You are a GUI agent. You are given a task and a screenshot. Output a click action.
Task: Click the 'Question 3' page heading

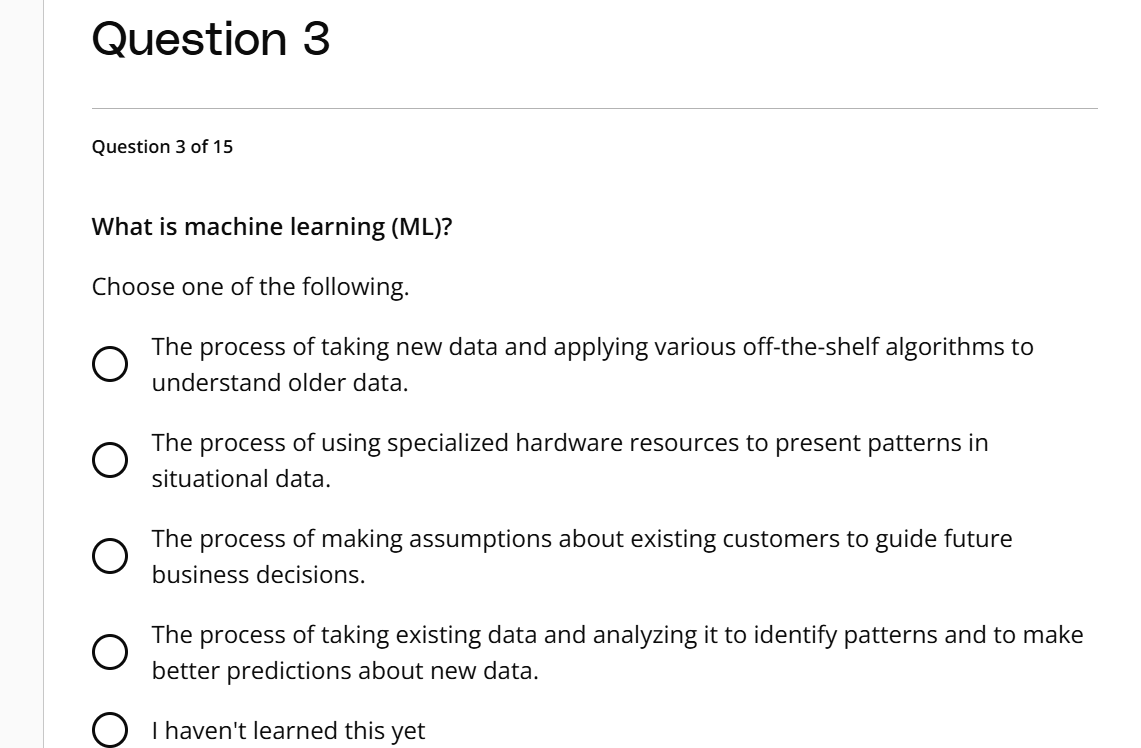coord(210,40)
